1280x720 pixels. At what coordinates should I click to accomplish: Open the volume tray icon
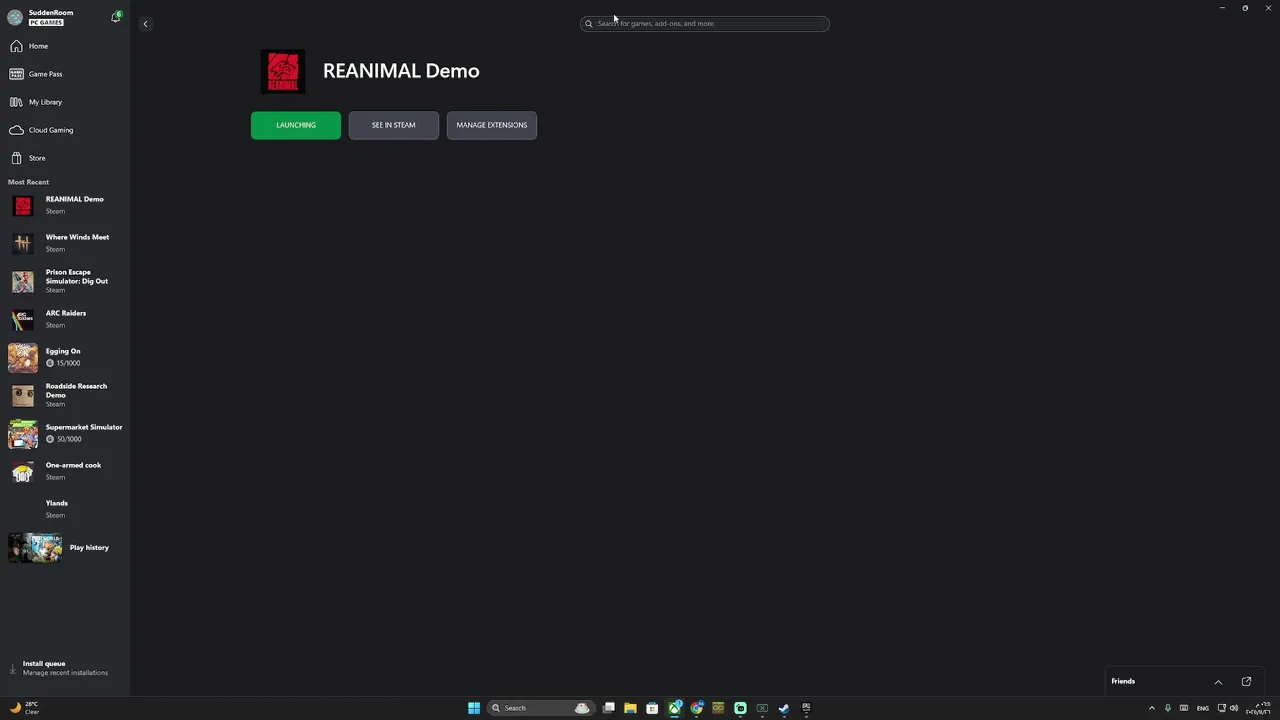coord(1234,708)
